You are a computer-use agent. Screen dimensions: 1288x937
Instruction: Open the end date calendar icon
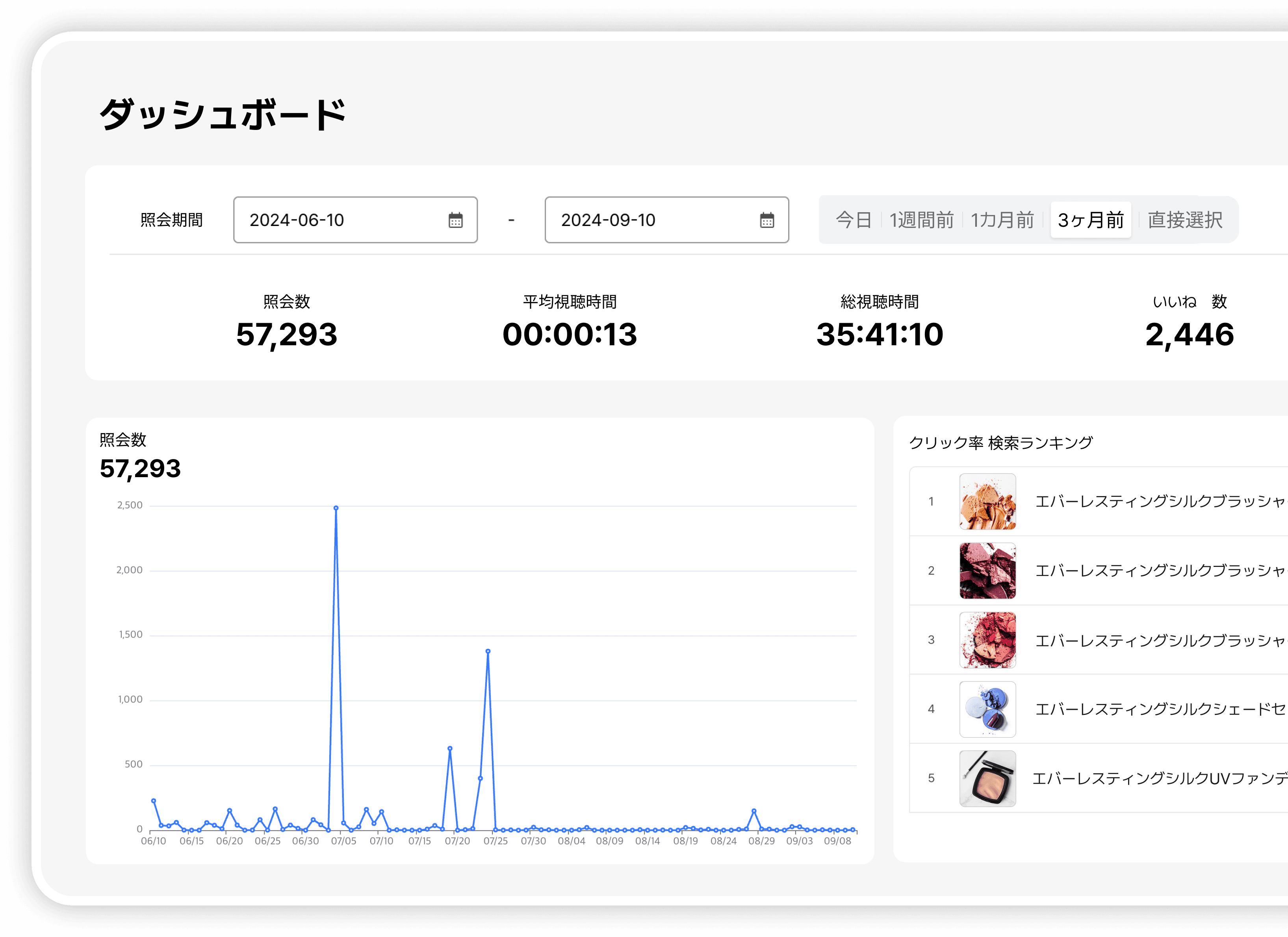tap(766, 220)
